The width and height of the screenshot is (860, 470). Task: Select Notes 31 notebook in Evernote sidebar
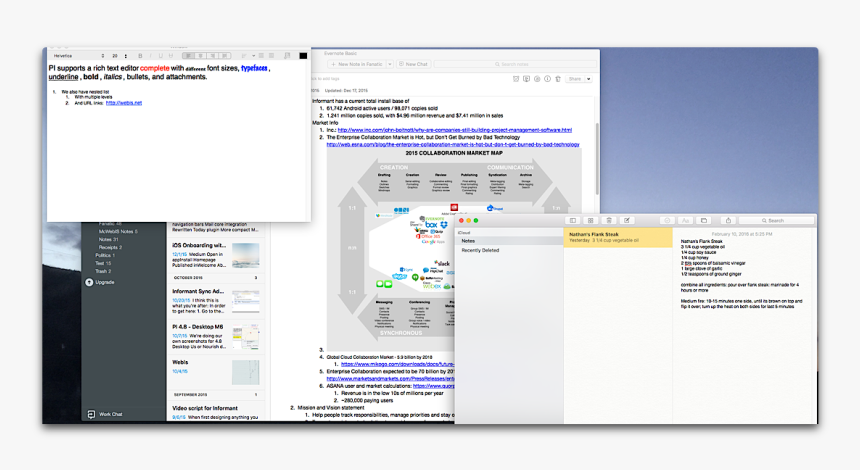click(109, 240)
